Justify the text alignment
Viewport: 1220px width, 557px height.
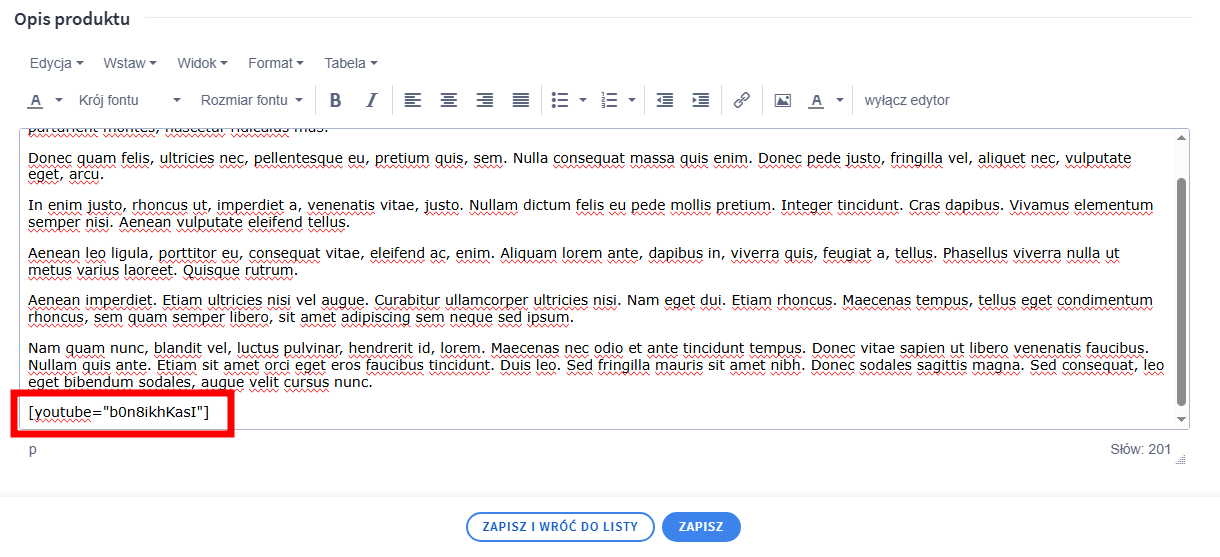(521, 100)
